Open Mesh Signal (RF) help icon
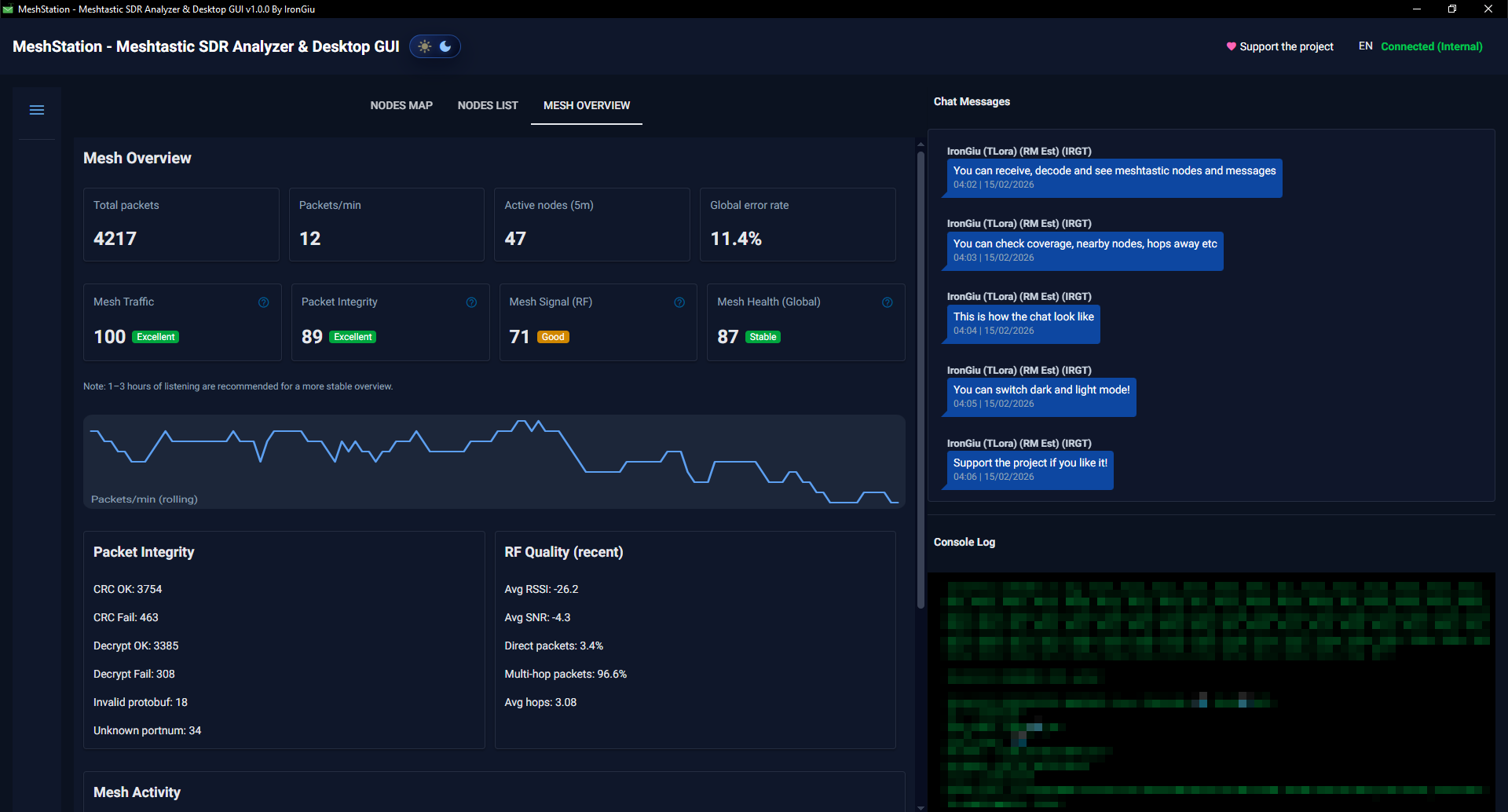Image resolution: width=1508 pixels, height=812 pixels. (679, 302)
